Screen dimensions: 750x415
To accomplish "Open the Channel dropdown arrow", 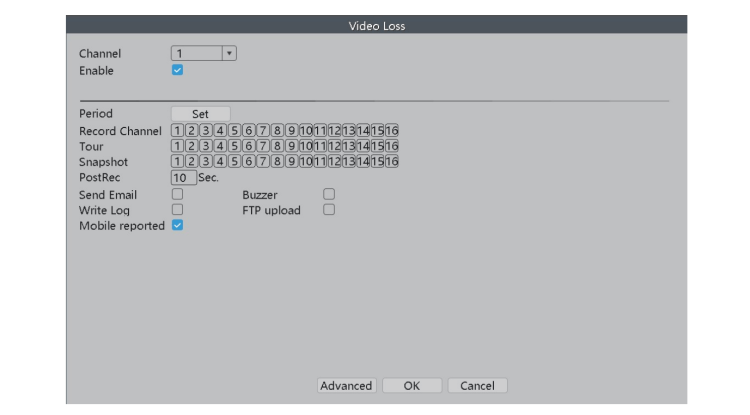I will click(229, 54).
